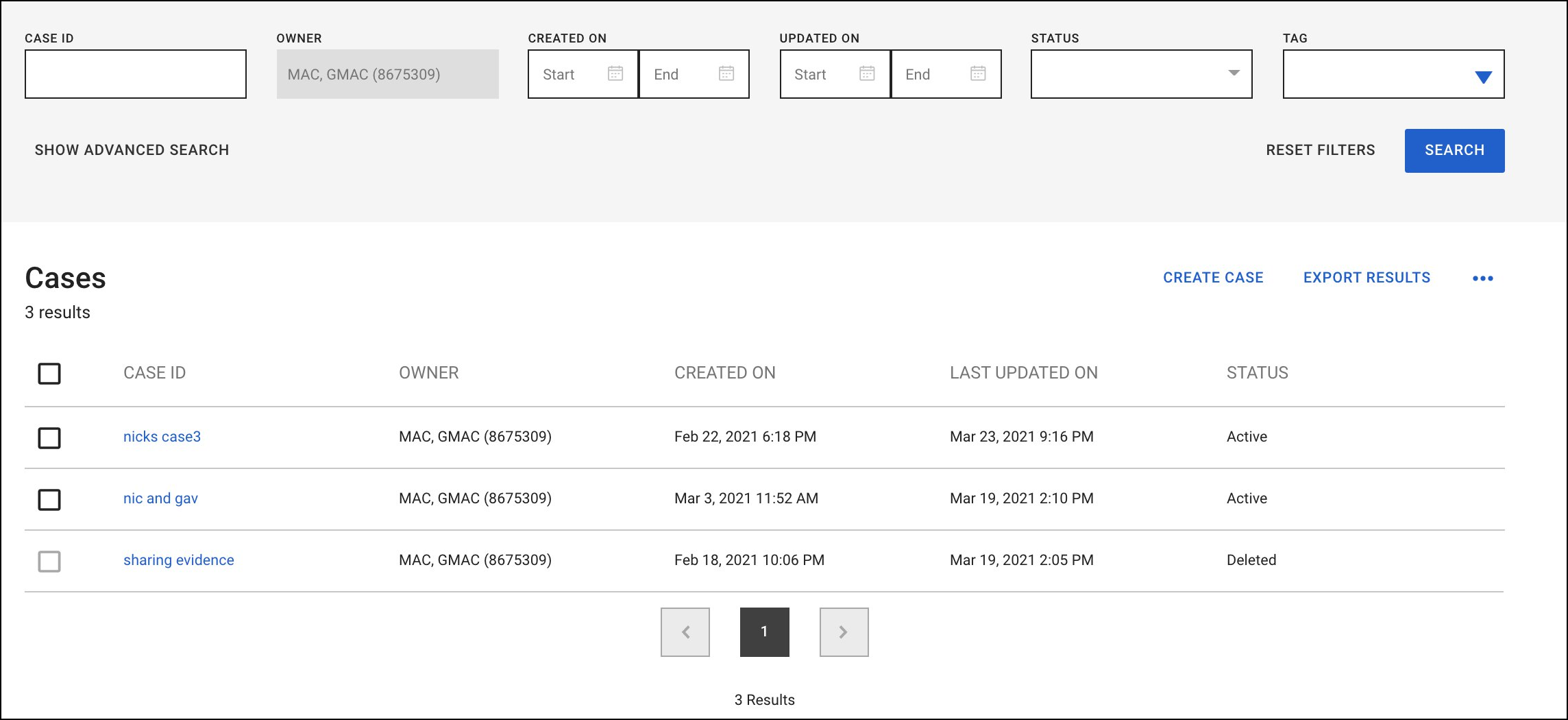Open the Updated On end date calendar
Screen dimensions: 1568x720
point(977,73)
